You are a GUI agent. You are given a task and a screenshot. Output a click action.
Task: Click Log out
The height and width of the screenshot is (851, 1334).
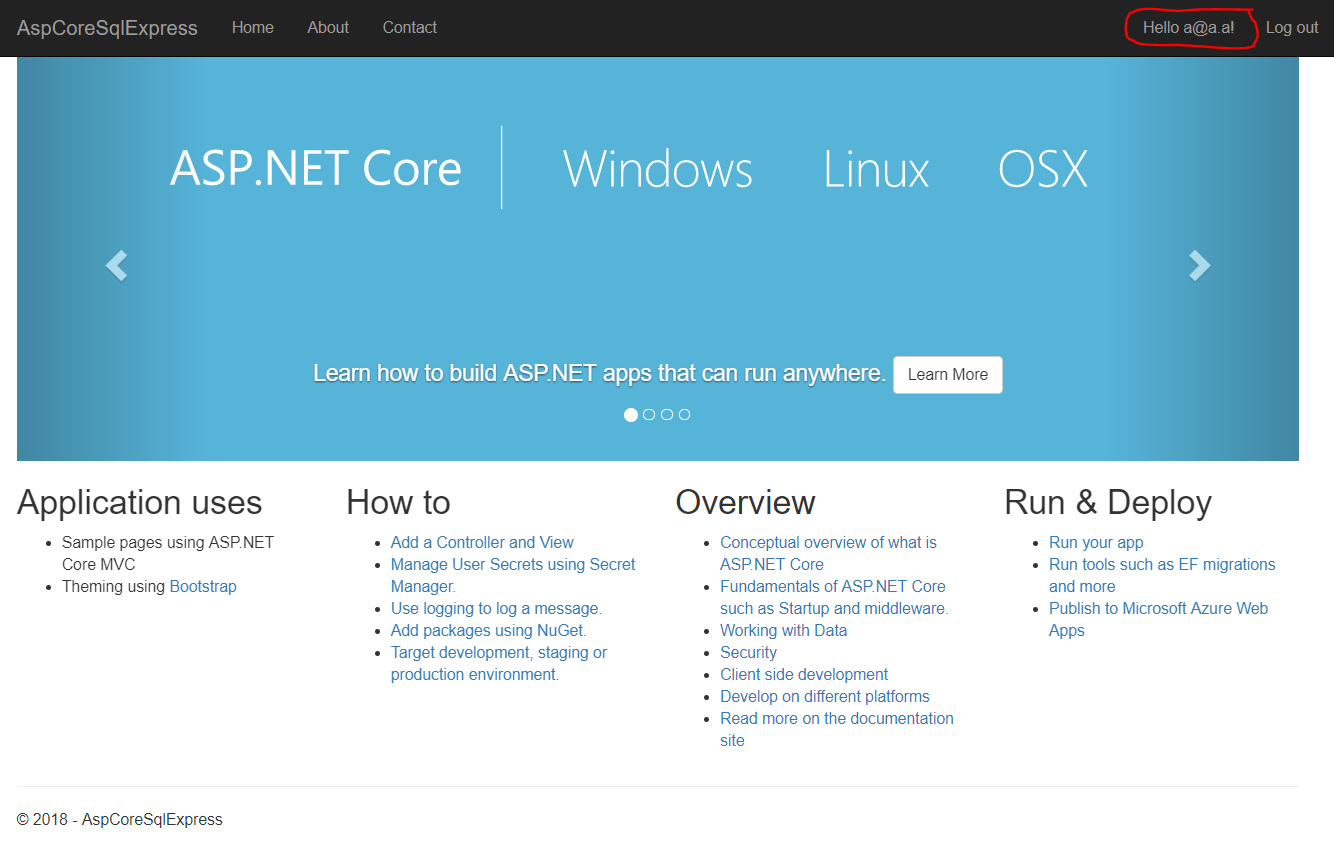[1292, 27]
